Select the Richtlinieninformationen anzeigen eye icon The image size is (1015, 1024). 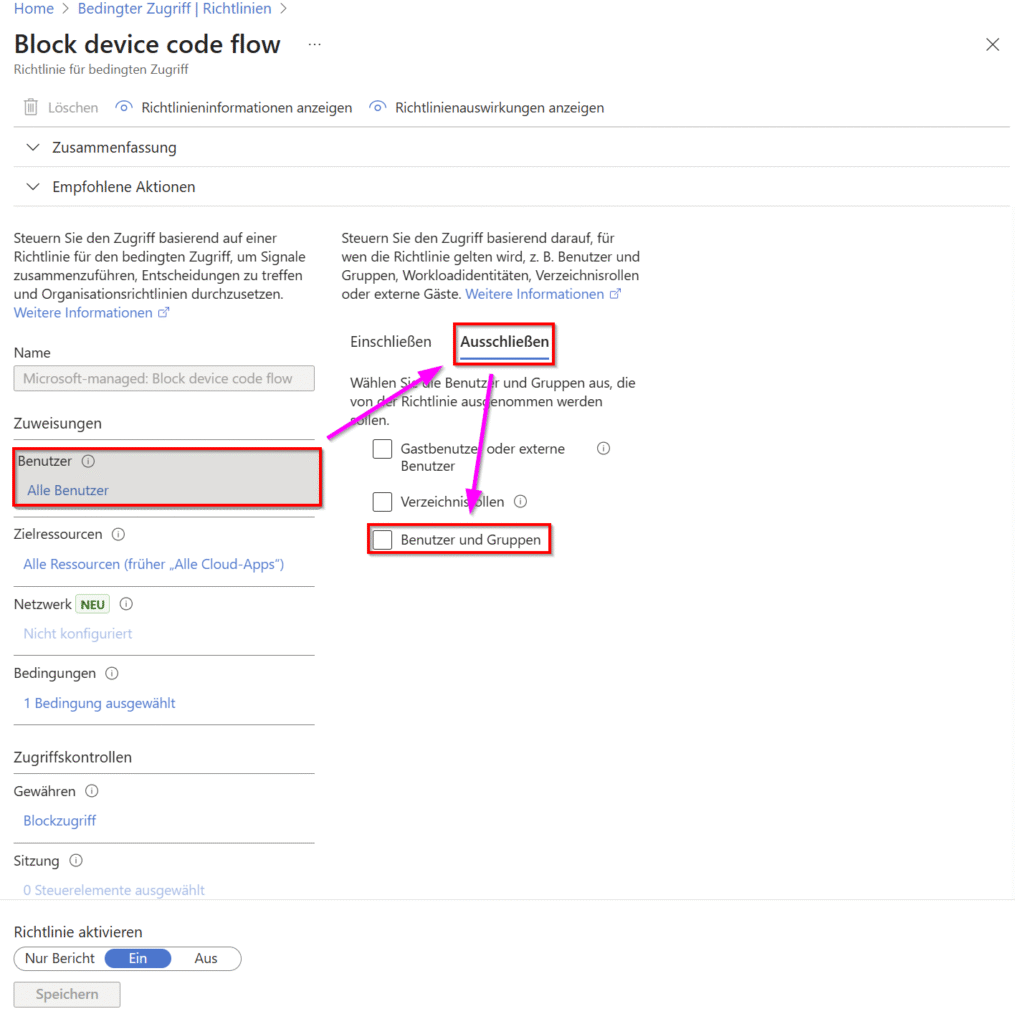coord(122,107)
